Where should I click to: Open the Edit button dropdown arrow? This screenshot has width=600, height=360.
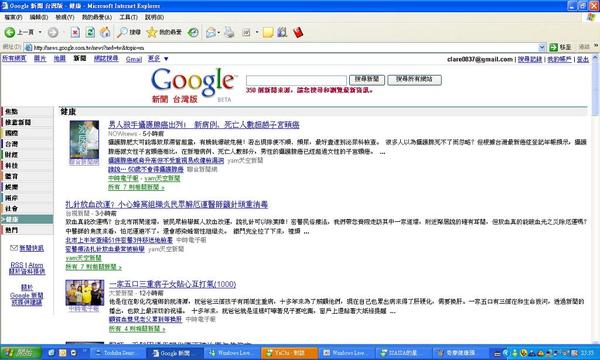[x=257, y=33]
